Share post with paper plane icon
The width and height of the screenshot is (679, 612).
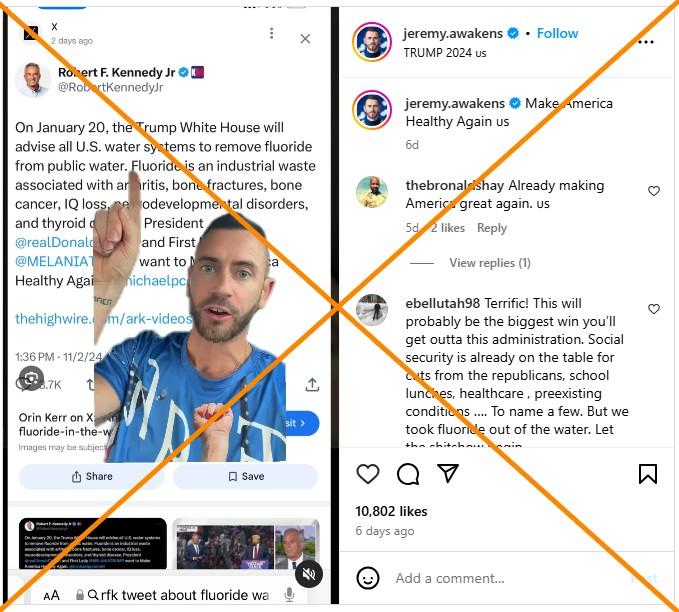pos(448,473)
